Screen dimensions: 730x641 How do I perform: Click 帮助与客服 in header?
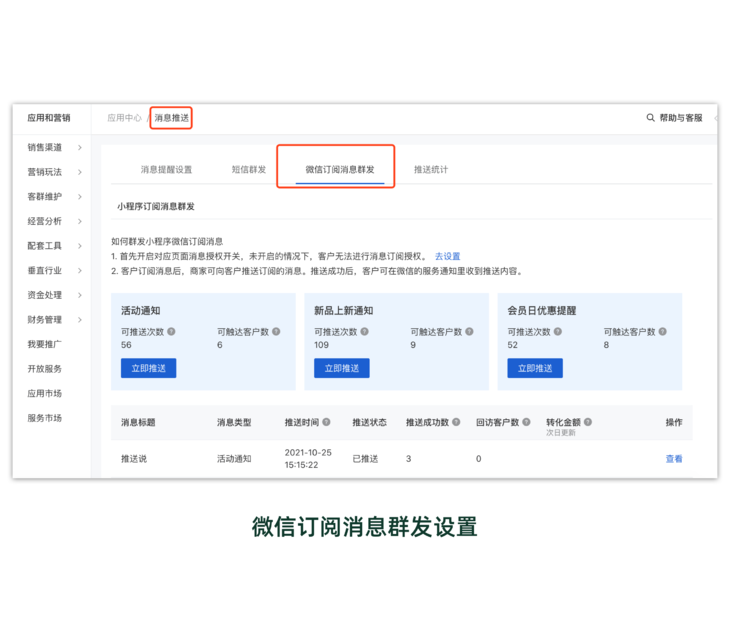(x=681, y=118)
